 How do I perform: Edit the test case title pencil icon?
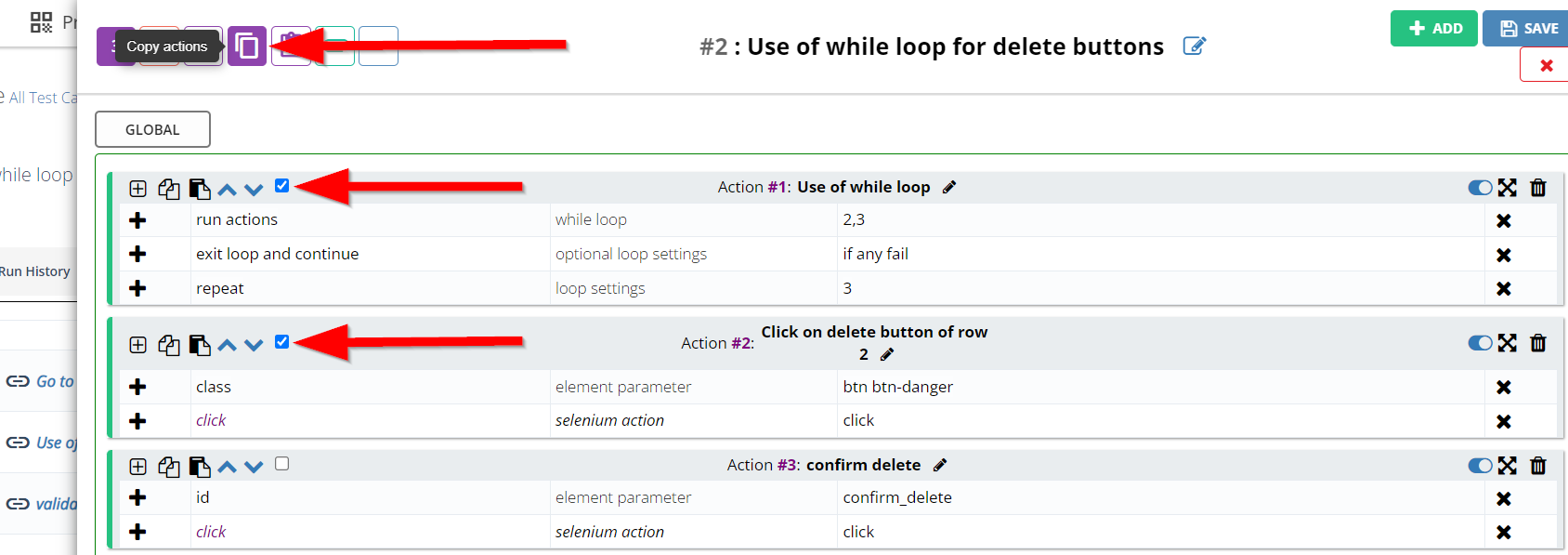[x=1194, y=46]
